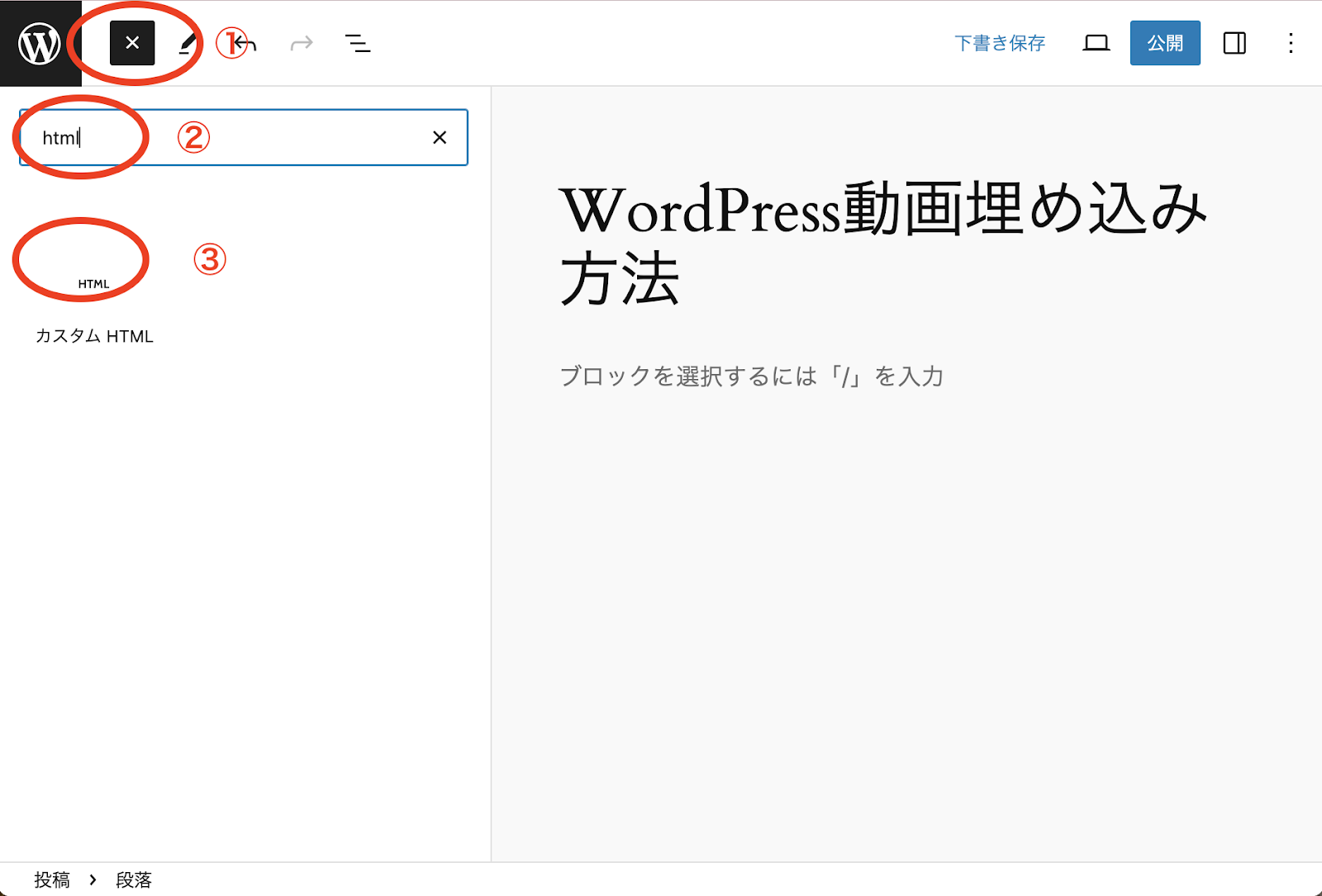Expand the WordPress site menu
This screenshot has height=896, width=1322.
(x=40, y=43)
